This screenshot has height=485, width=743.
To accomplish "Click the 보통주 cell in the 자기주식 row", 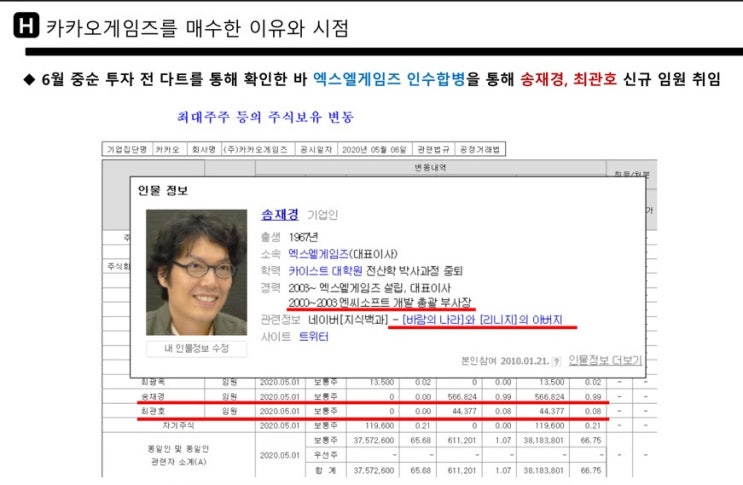I will pyautogui.click(x=326, y=426).
